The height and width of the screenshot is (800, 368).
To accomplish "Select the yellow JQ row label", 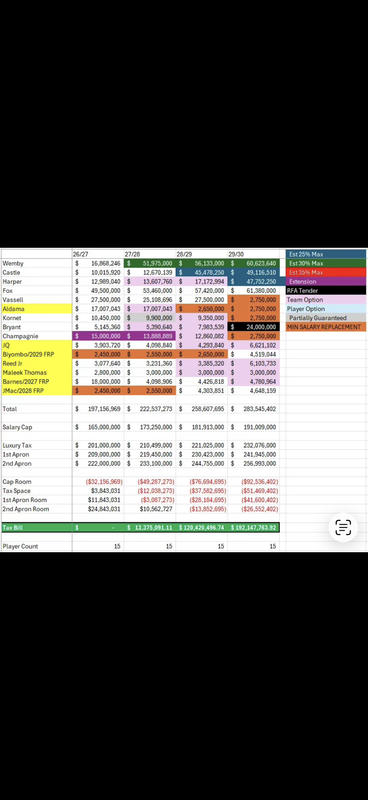I will click(x=36, y=345).
